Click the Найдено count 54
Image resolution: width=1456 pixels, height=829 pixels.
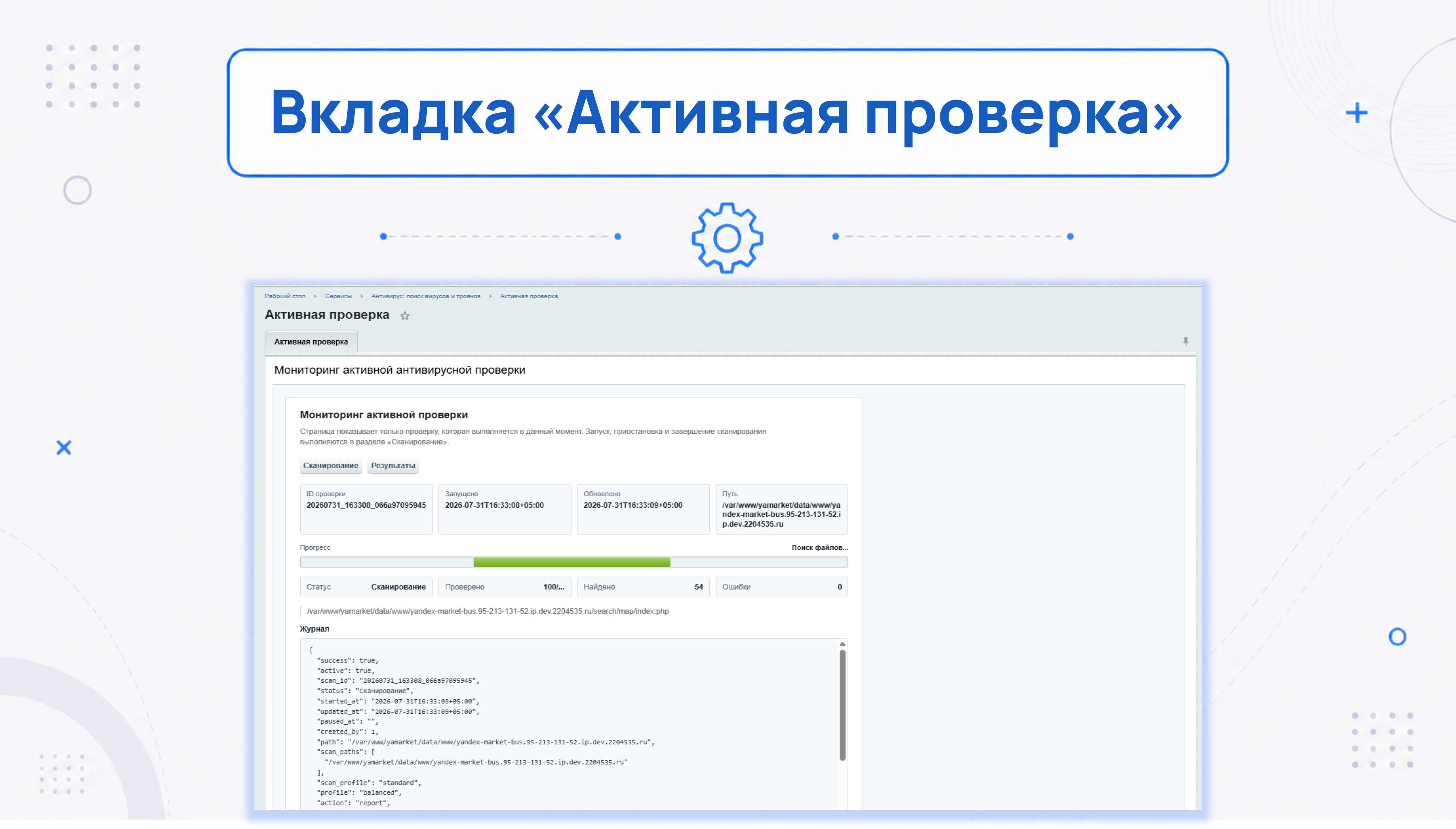tap(699, 587)
